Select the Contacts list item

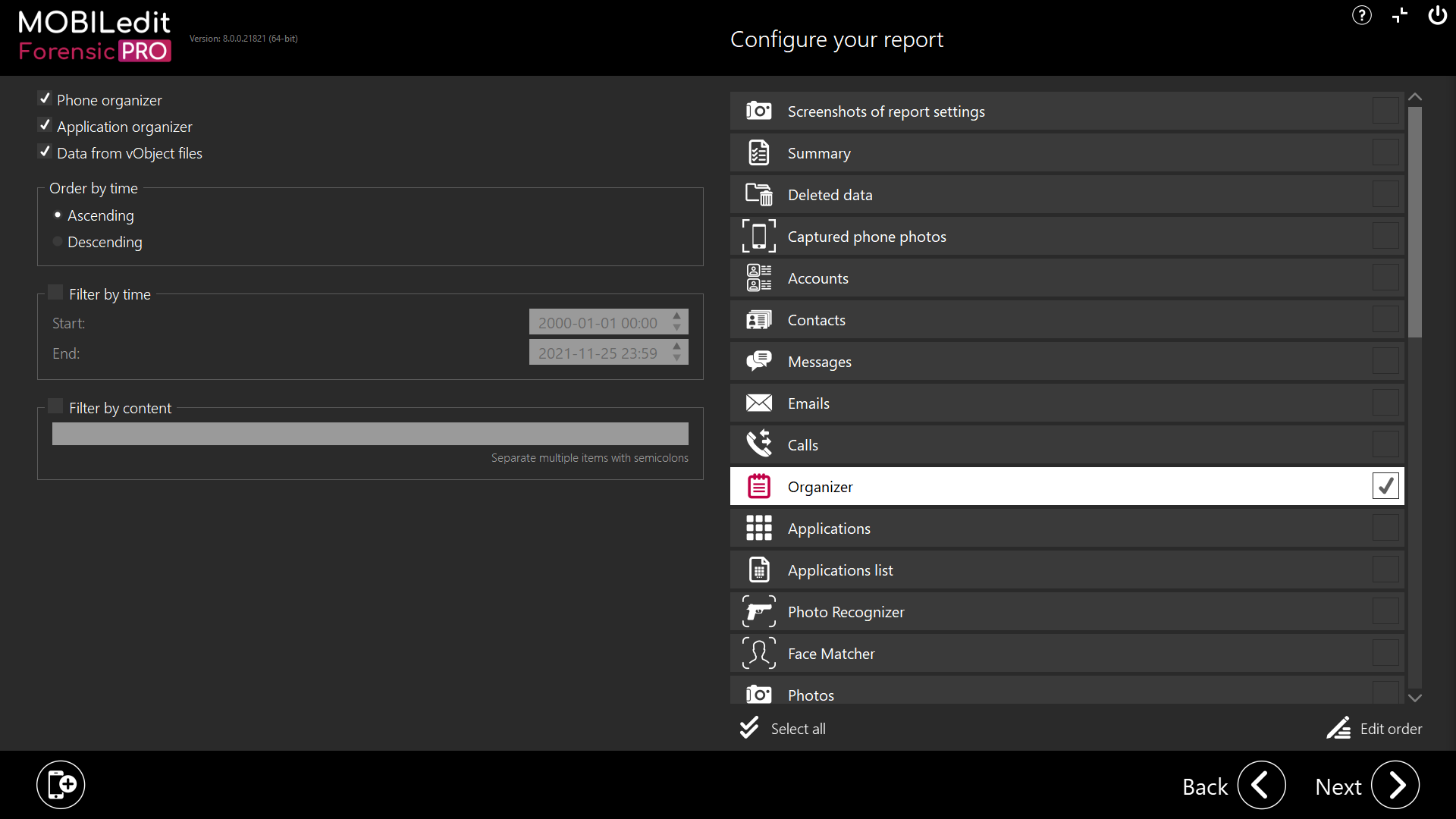(816, 320)
